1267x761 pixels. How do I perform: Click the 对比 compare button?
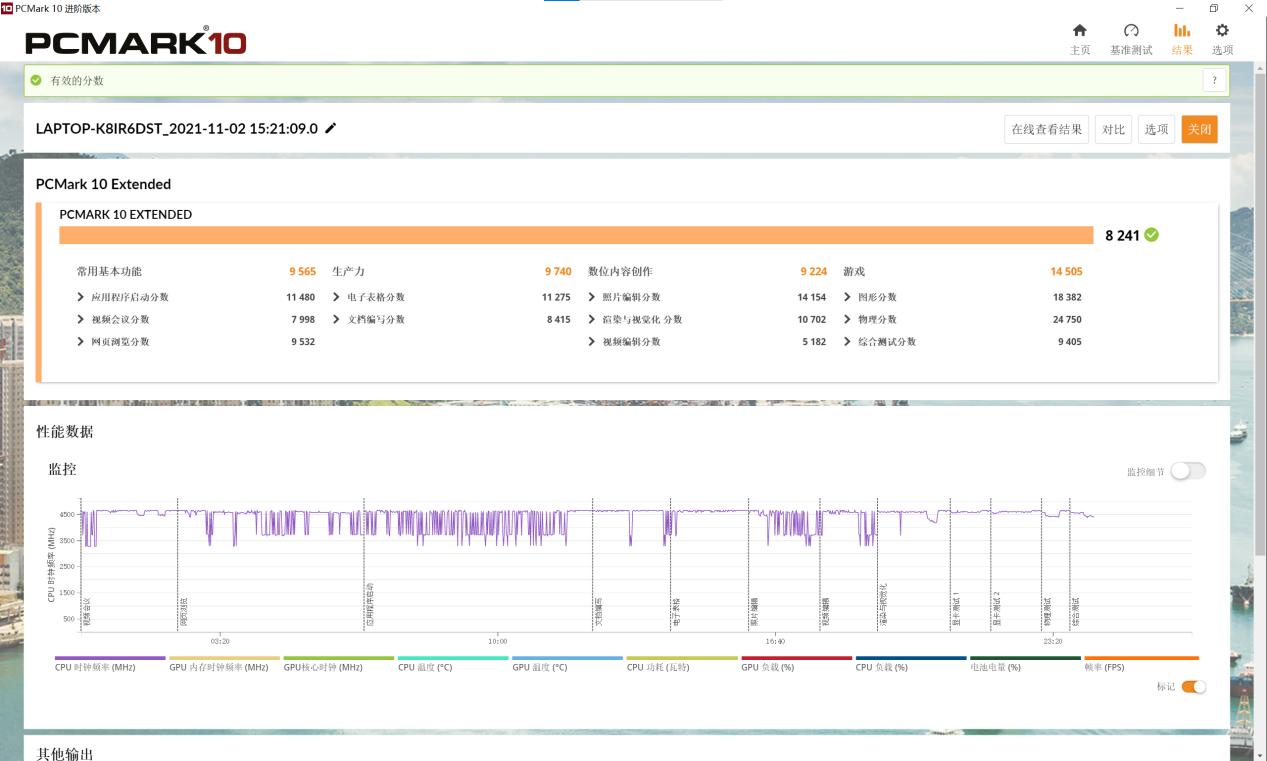pyautogui.click(x=1113, y=129)
